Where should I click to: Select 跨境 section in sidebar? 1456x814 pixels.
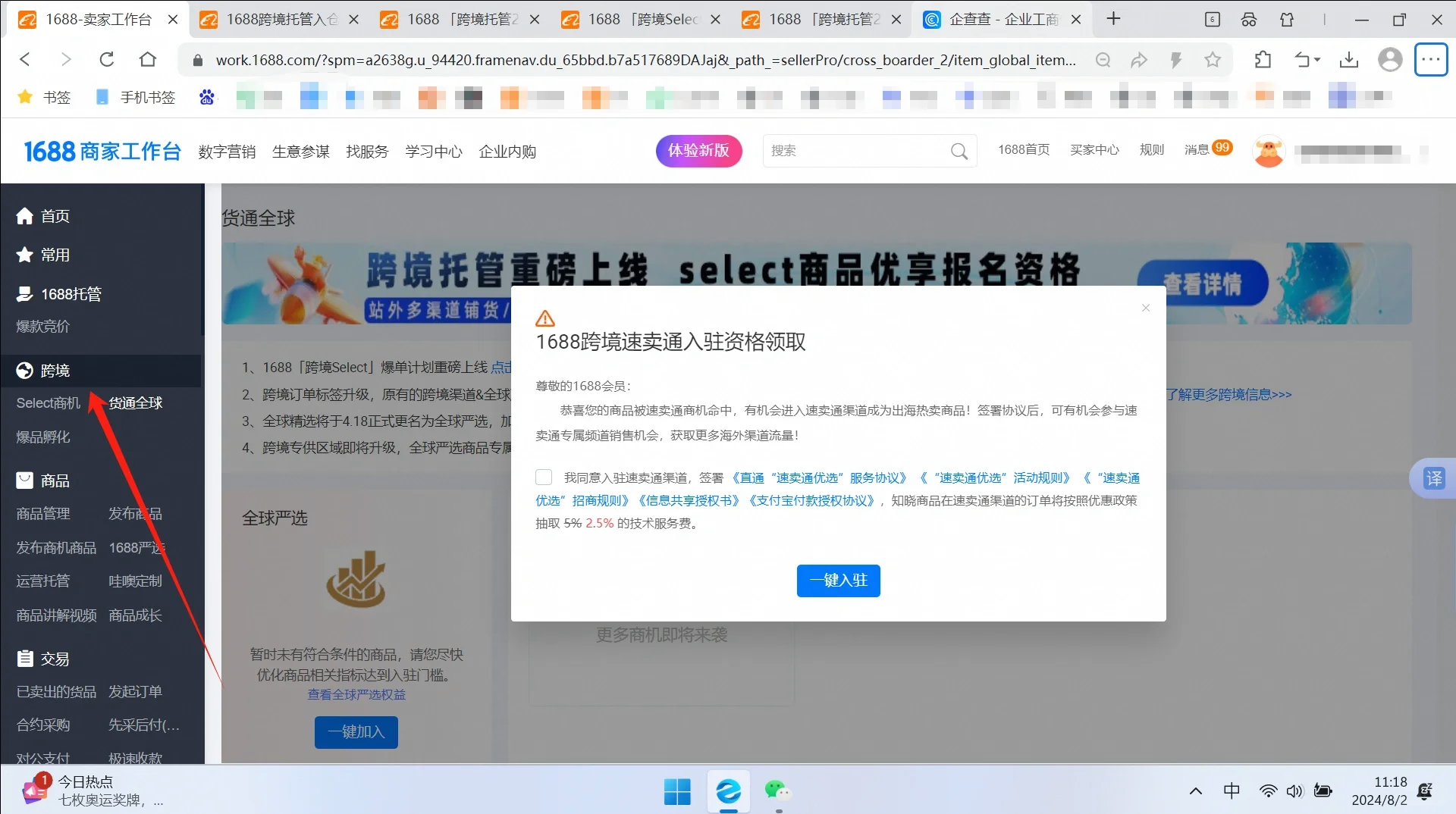[43, 370]
